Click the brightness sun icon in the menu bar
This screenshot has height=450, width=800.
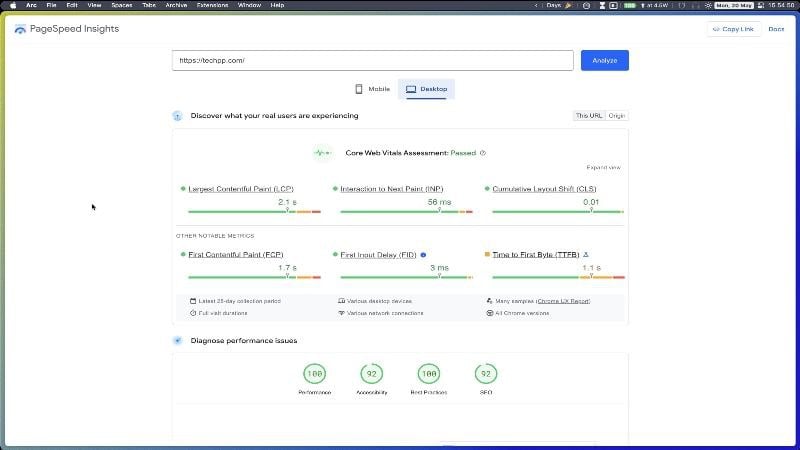[x=708, y=5]
